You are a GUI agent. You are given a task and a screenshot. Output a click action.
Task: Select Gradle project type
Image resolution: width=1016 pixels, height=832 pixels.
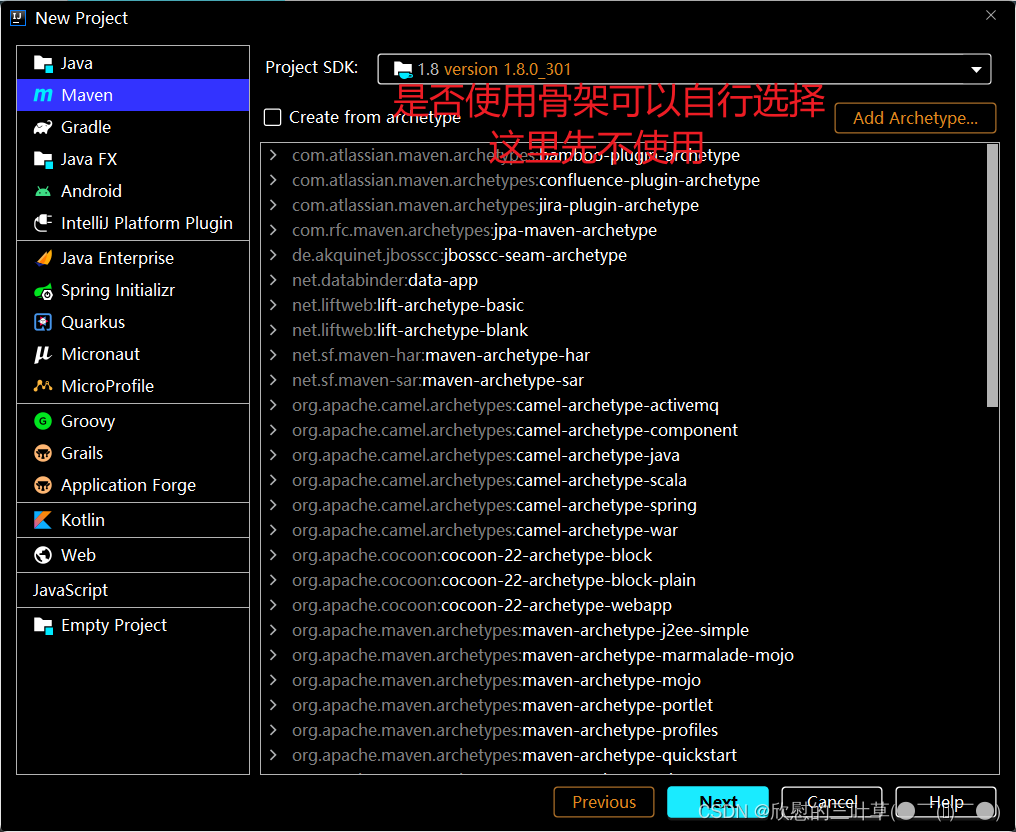tap(133, 127)
